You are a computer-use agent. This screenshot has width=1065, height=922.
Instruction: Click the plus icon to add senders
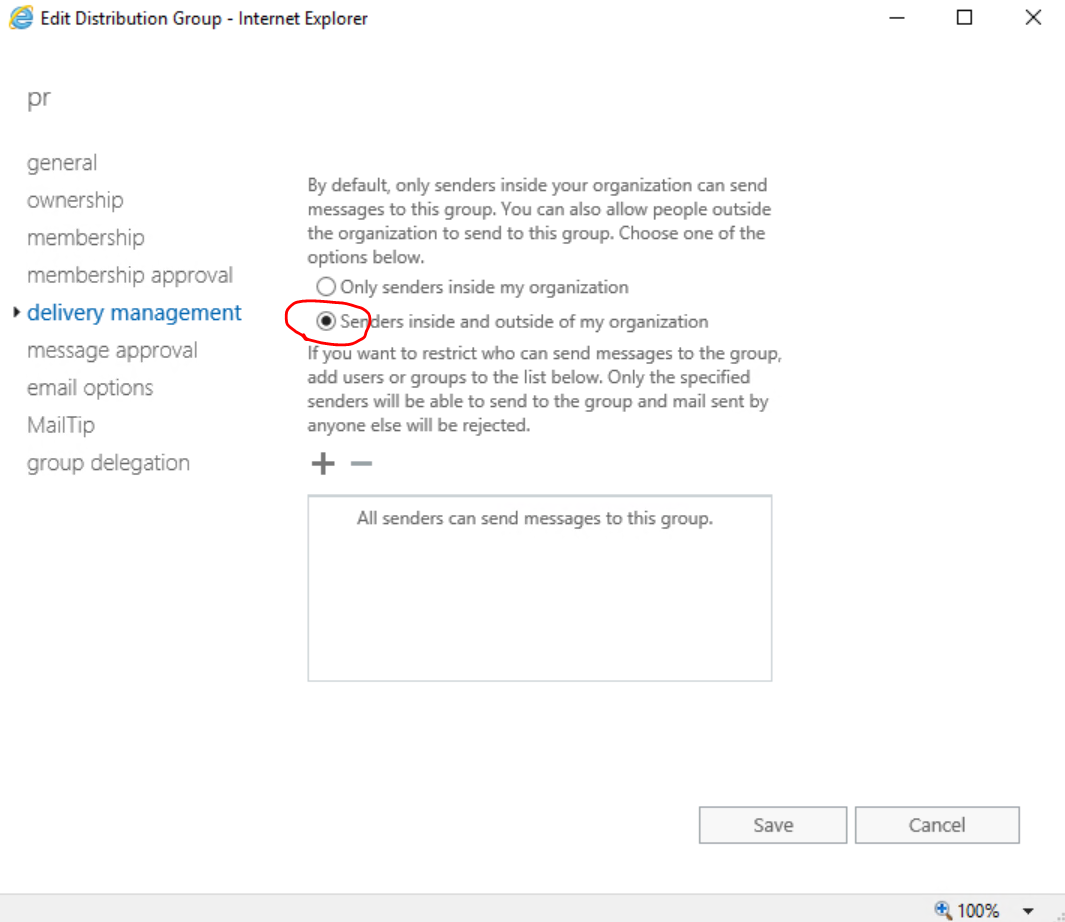tap(323, 463)
